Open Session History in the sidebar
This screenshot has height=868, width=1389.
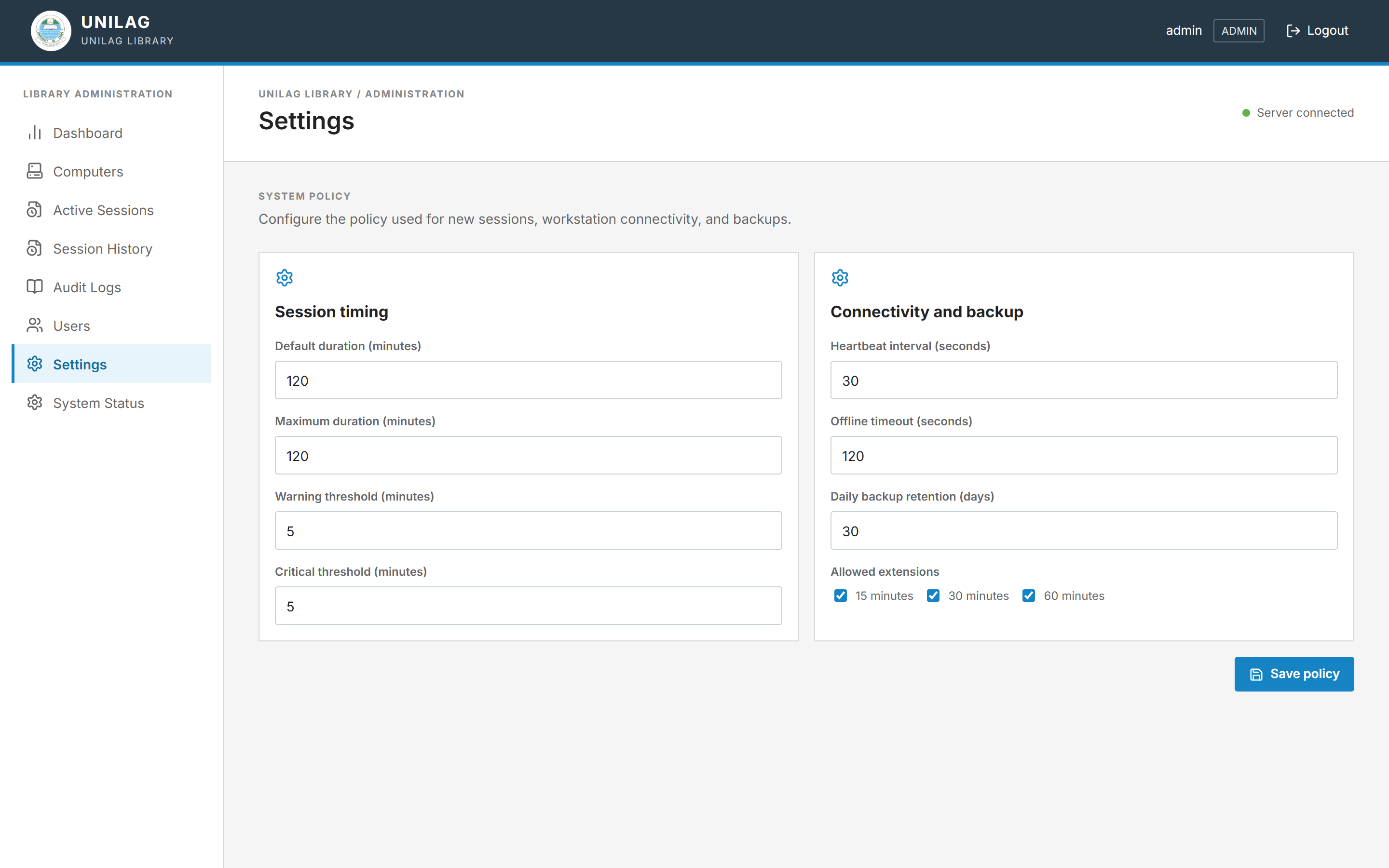pos(111,248)
